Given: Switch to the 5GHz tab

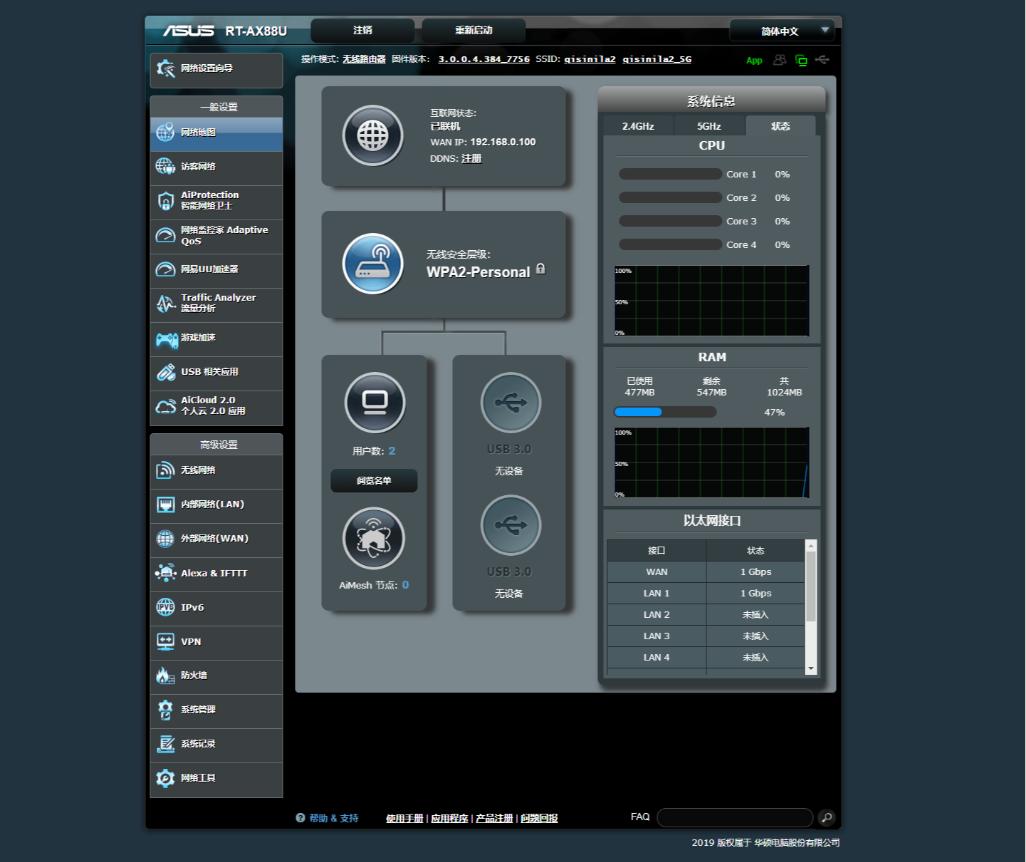Looking at the screenshot, I should click(709, 126).
